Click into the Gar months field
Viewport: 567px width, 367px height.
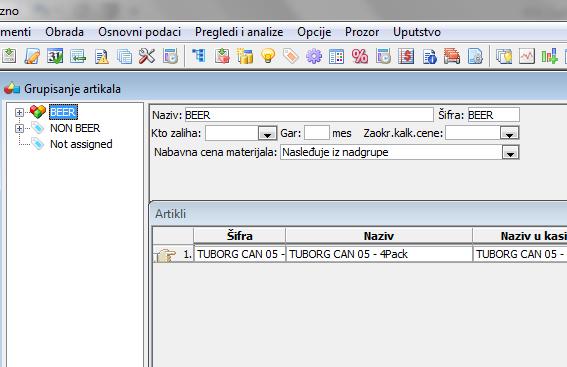317,133
